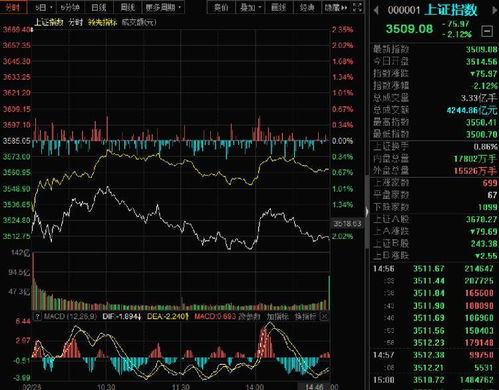
Task: Switch to the 周线 weekly chart tab
Action: pyautogui.click(x=127, y=7)
